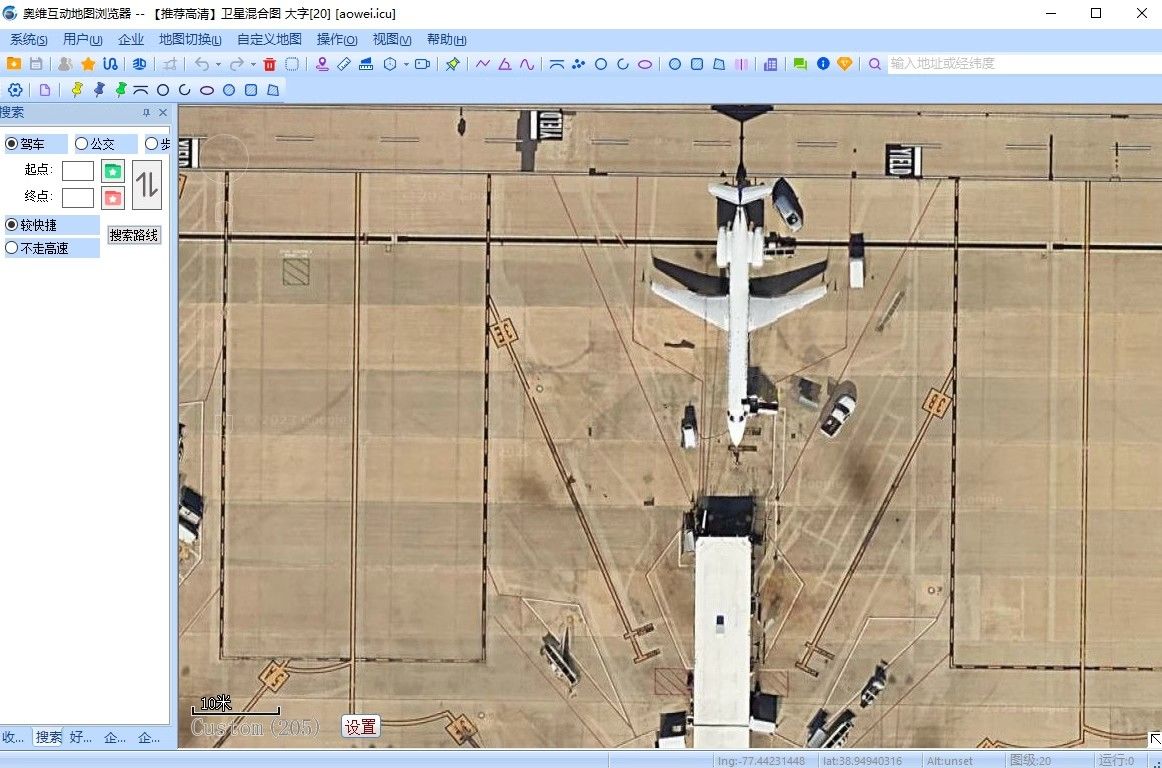Open the 自定义地图 menu
The height and width of the screenshot is (768, 1162).
coord(269,40)
